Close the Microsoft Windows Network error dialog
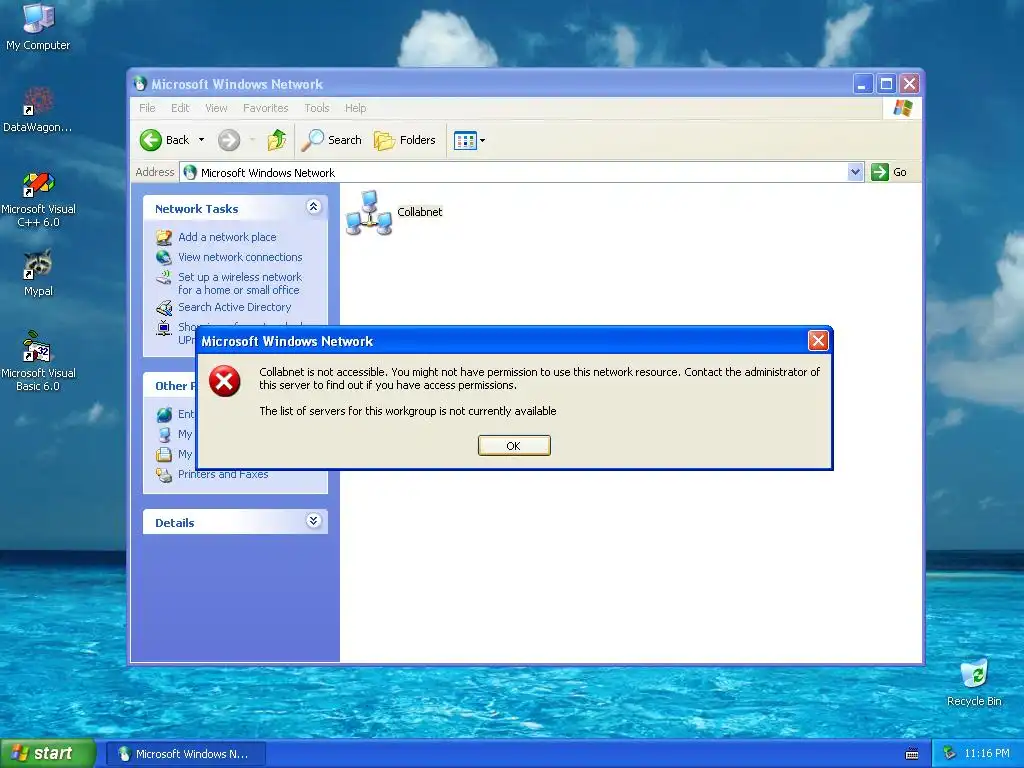The image size is (1024, 768). 818,340
